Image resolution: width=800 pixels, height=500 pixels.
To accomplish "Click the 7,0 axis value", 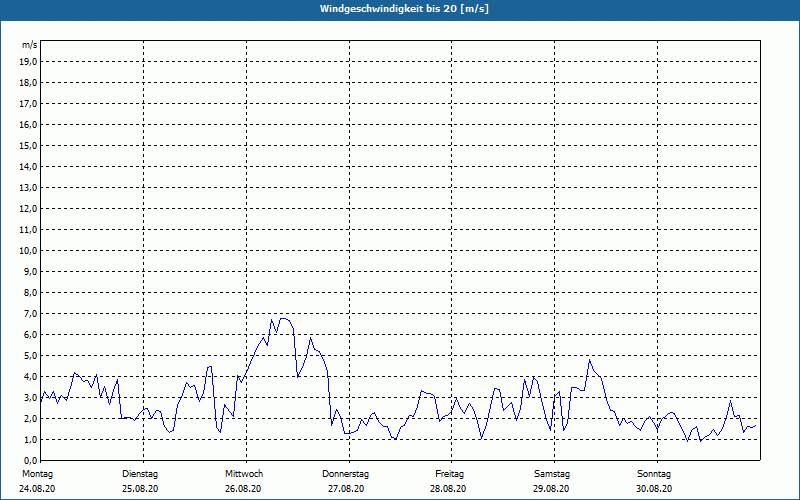I will [x=29, y=314].
